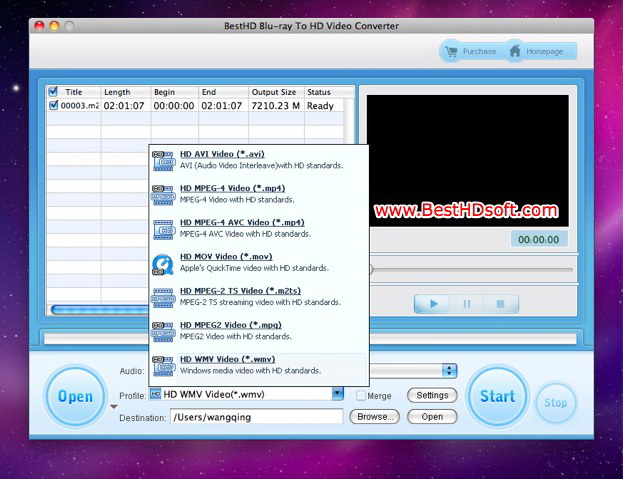Viewport: 623px width, 479px height.
Task: Click the QuickTime HD MOV Video icon
Action: pyautogui.click(x=163, y=264)
